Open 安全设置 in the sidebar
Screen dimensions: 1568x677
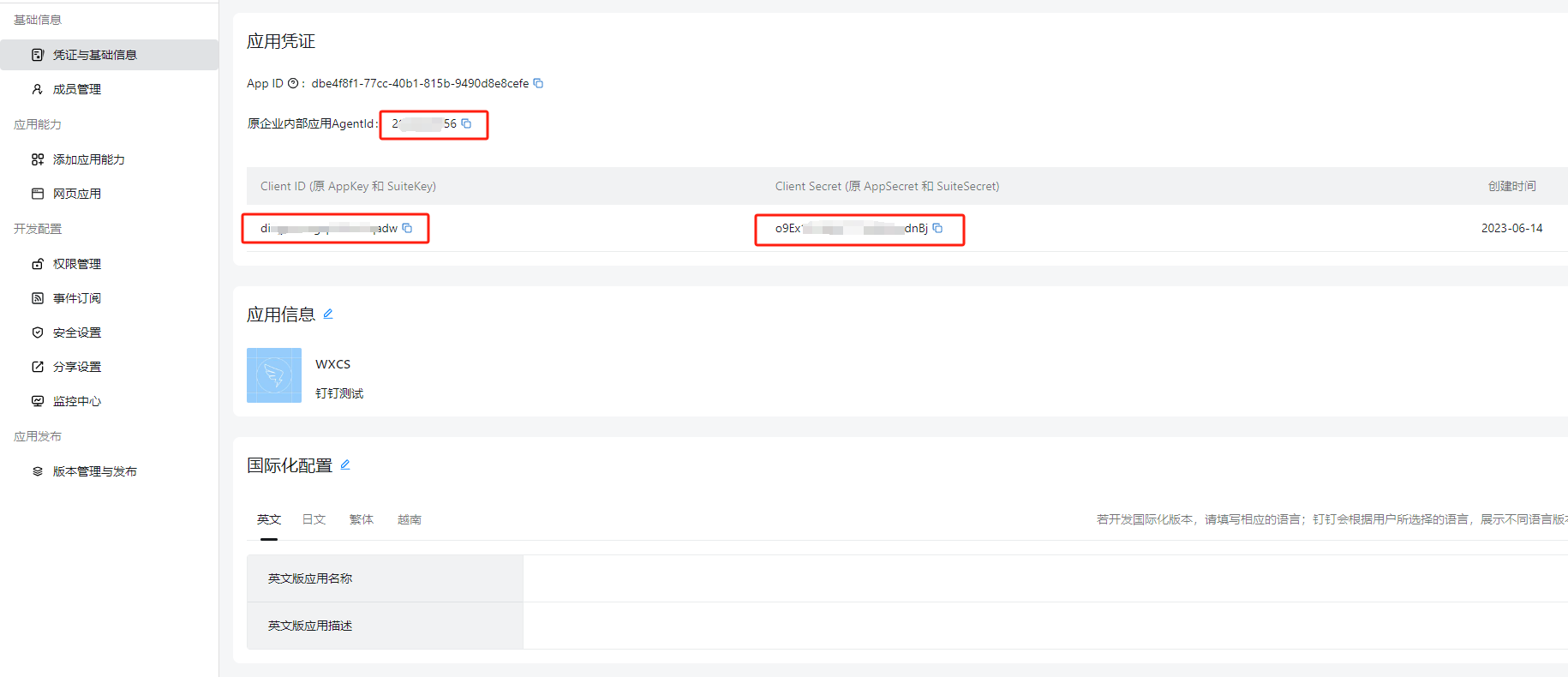click(77, 333)
